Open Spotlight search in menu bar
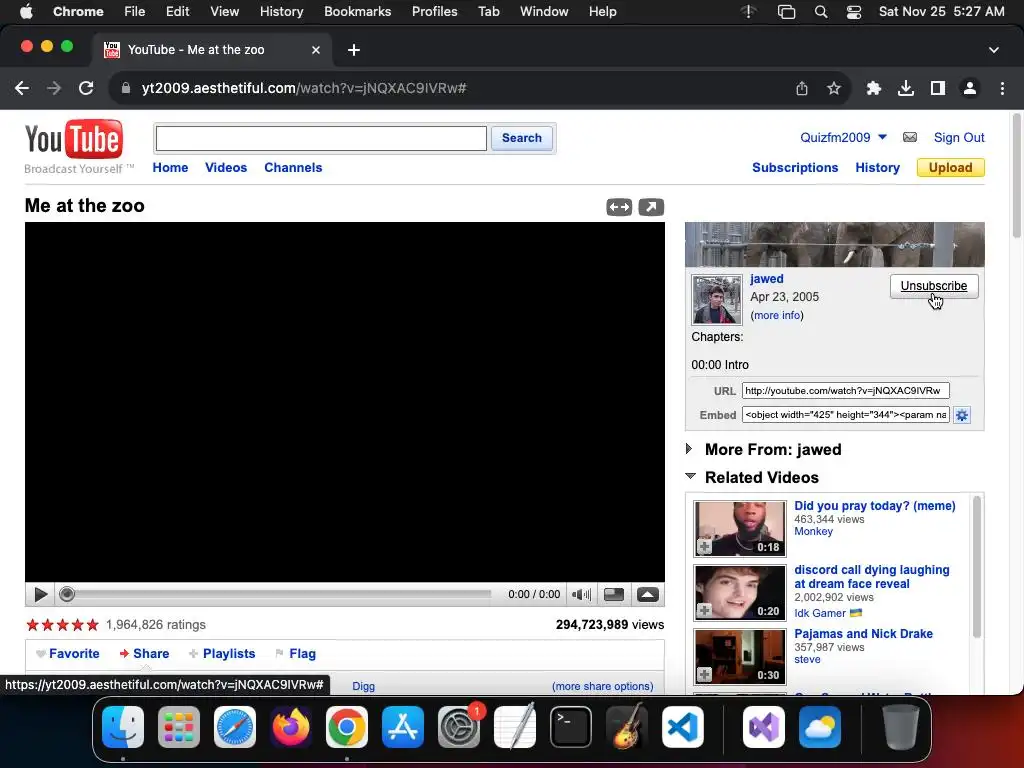This screenshot has width=1024, height=768. pos(821,12)
